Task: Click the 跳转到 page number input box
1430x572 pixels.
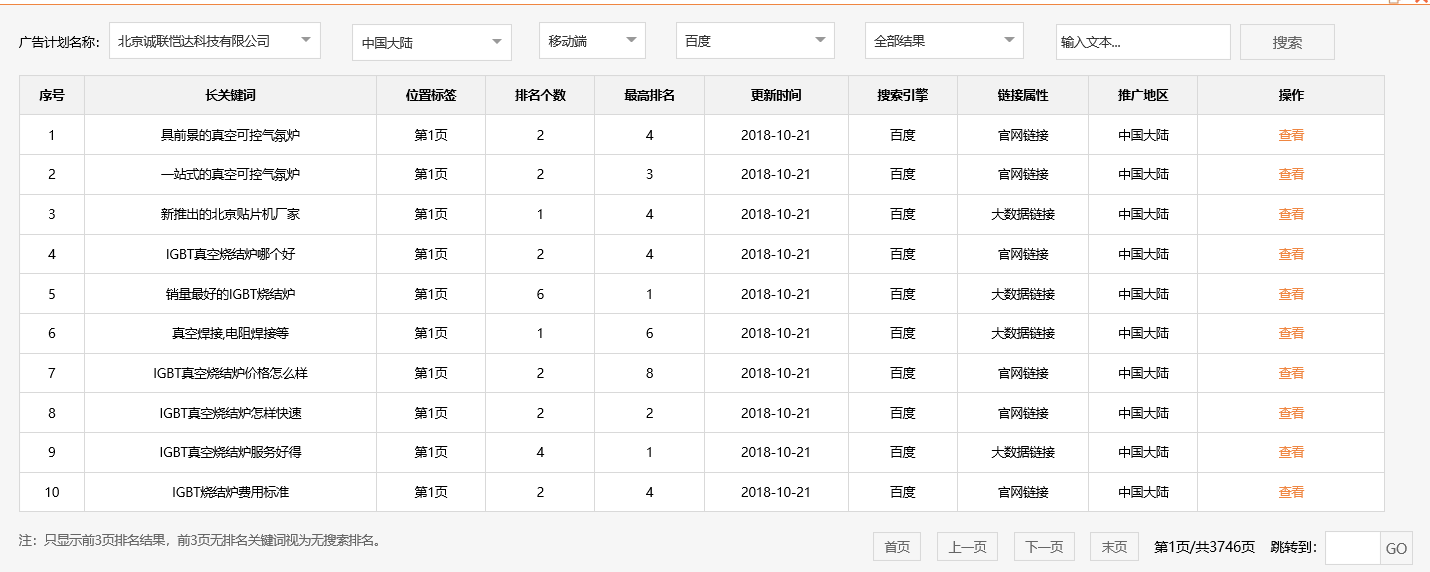Action: [1353, 548]
